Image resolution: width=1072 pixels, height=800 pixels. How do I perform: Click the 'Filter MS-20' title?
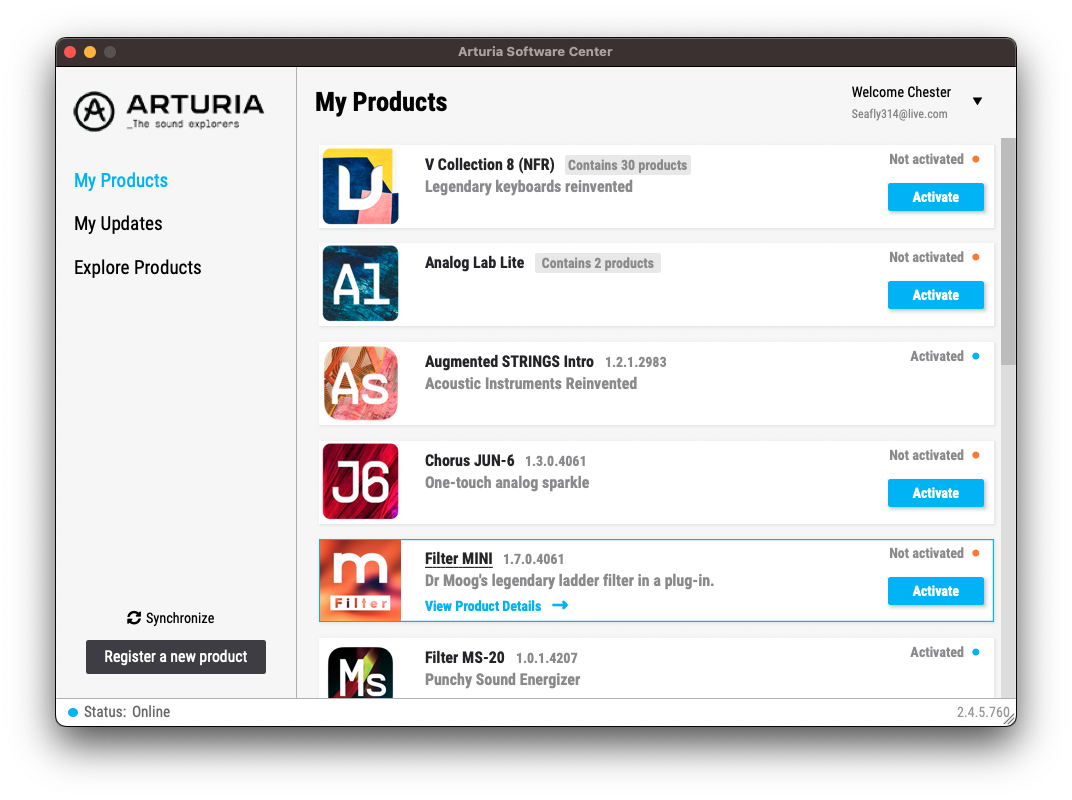465,657
